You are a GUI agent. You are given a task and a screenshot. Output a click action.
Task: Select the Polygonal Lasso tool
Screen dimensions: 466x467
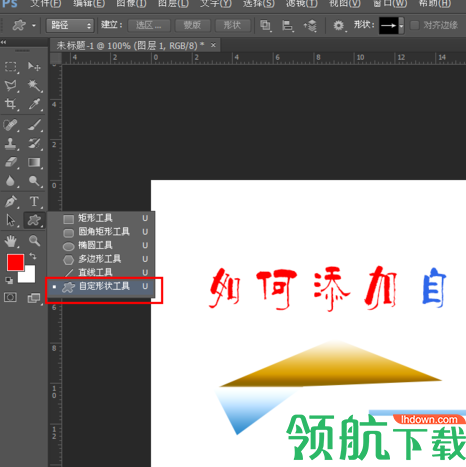[11, 86]
